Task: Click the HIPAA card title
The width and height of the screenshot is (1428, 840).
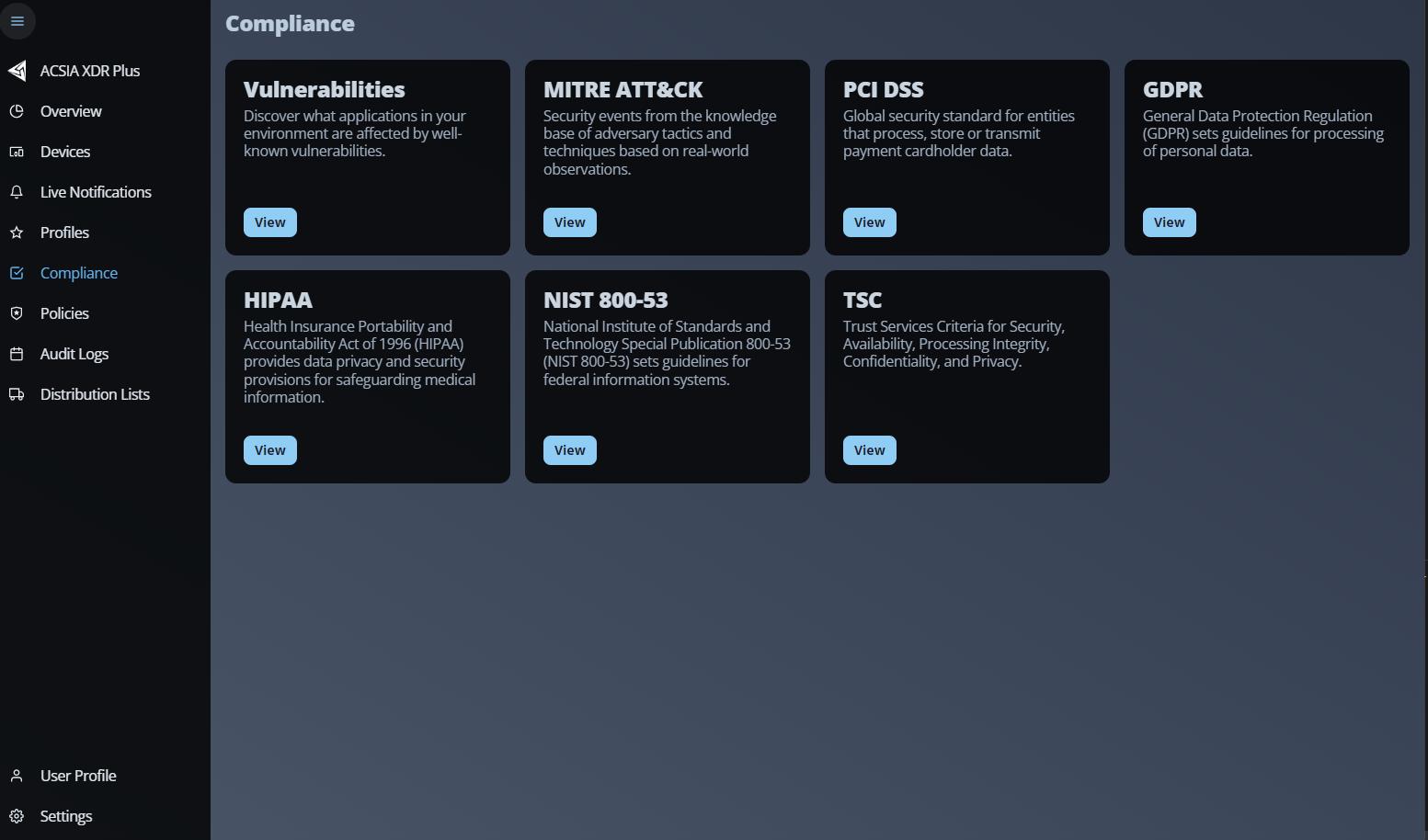Action: 278,300
